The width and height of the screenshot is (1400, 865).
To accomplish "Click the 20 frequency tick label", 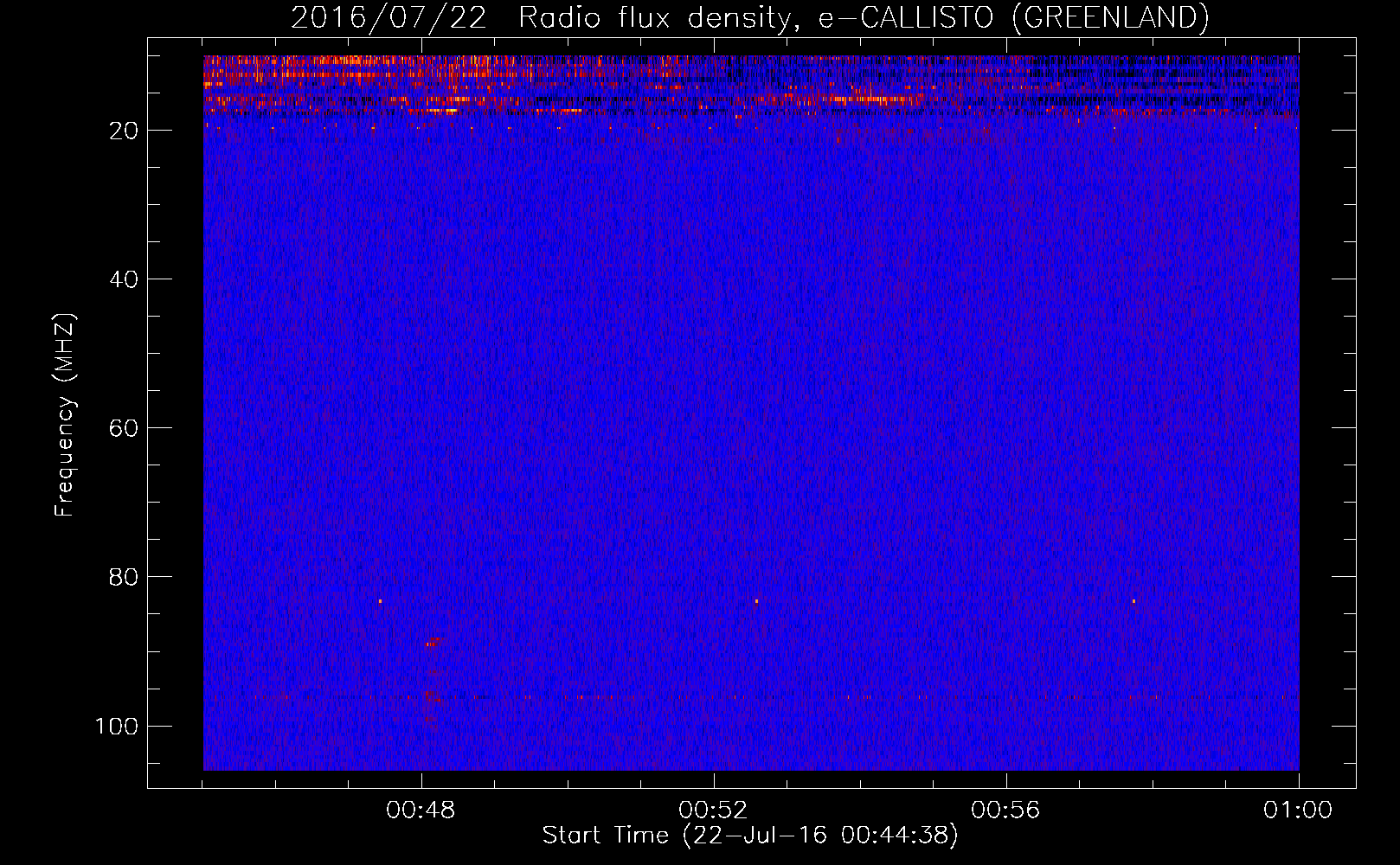I will 125,131.
